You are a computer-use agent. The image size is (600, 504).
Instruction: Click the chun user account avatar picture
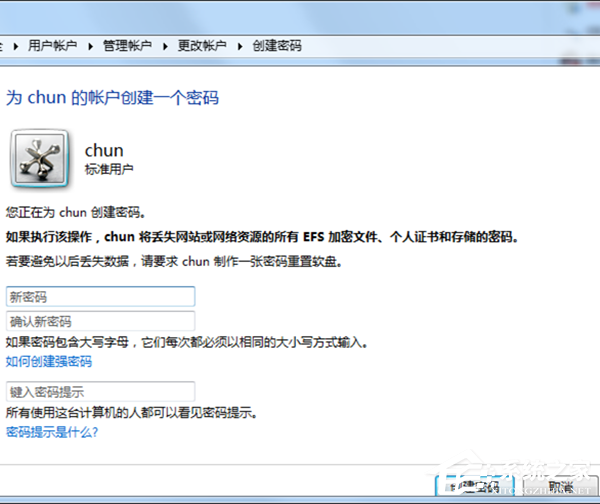(39, 159)
